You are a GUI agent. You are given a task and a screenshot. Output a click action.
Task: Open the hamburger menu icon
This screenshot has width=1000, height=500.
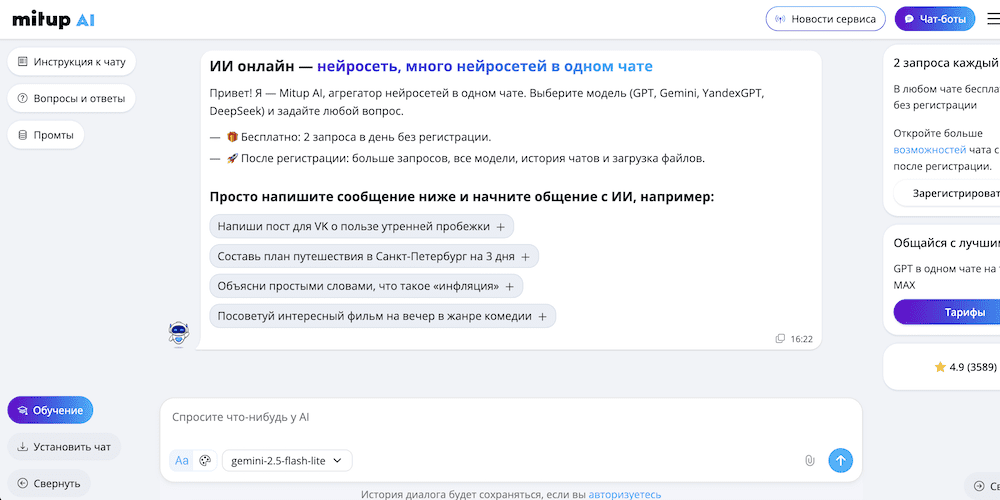(x=993, y=19)
